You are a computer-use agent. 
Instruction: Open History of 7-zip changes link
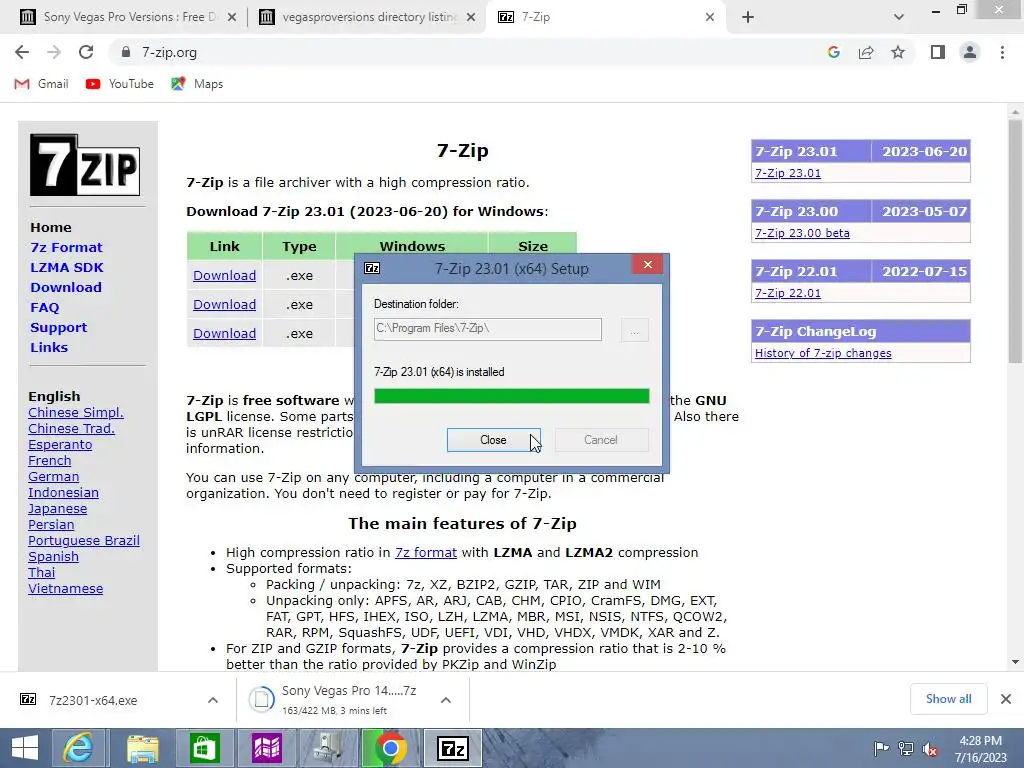pos(823,353)
